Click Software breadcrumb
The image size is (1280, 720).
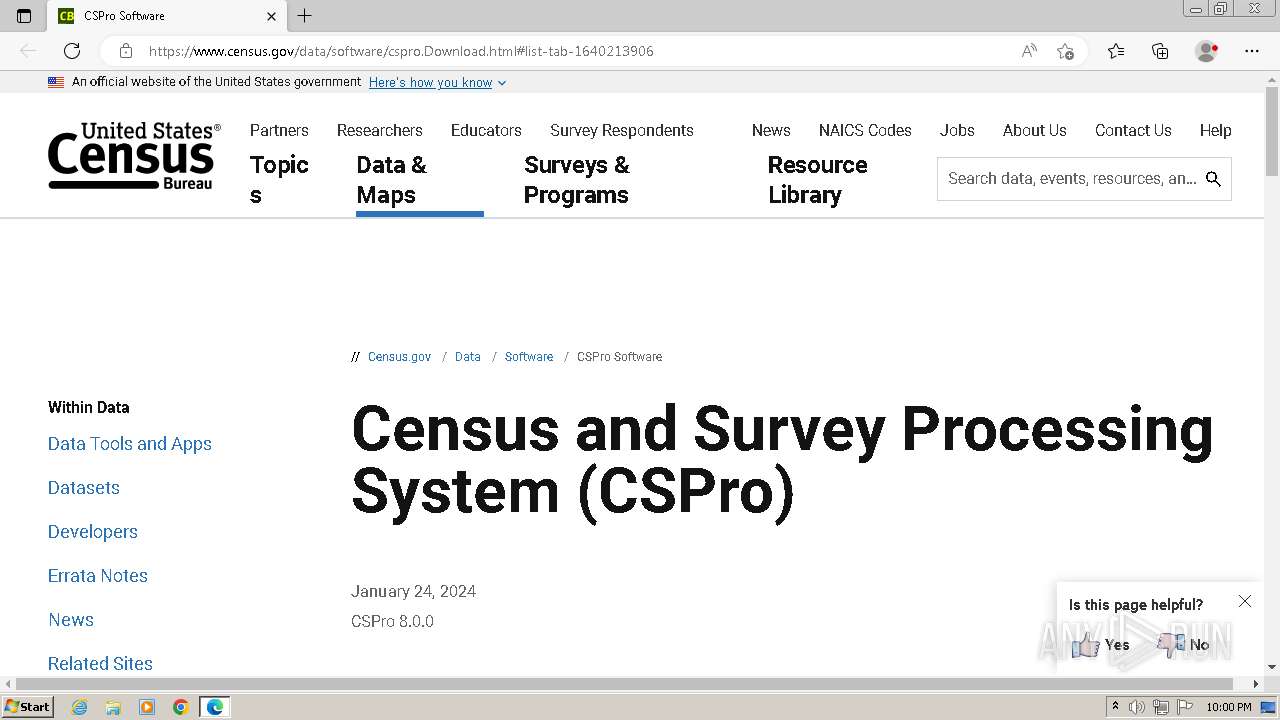(529, 357)
